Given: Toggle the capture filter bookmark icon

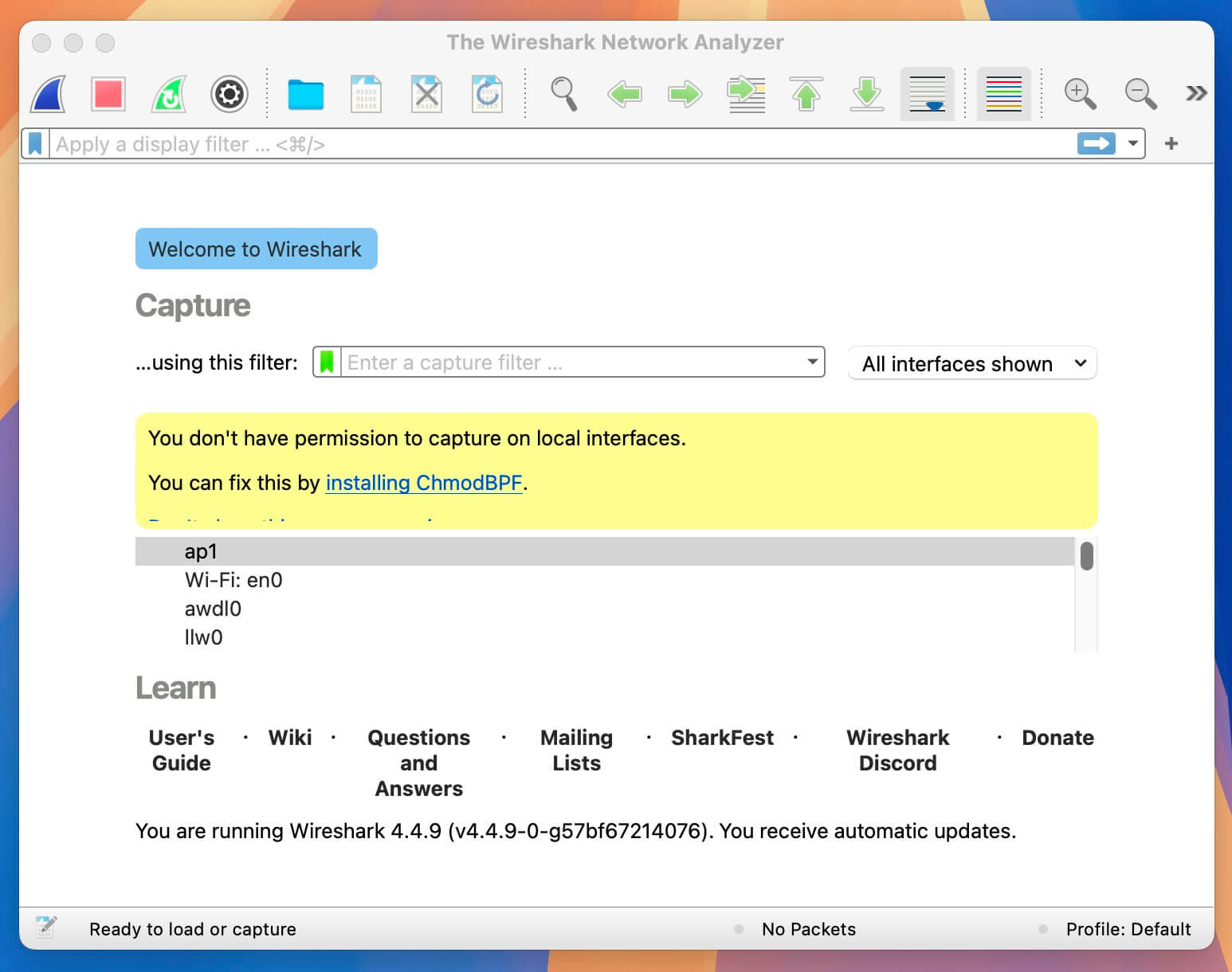Looking at the screenshot, I should pos(327,363).
